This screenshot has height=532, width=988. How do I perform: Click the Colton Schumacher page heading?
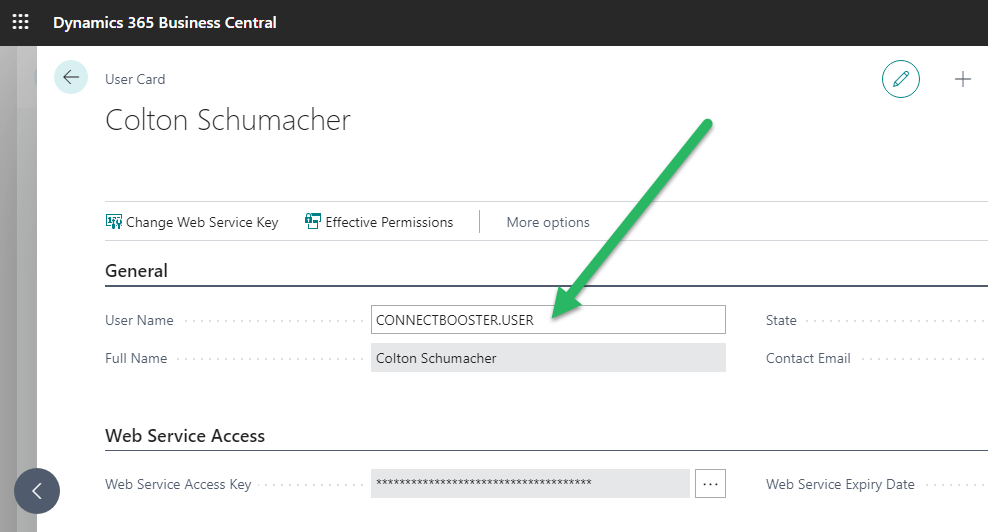(227, 120)
